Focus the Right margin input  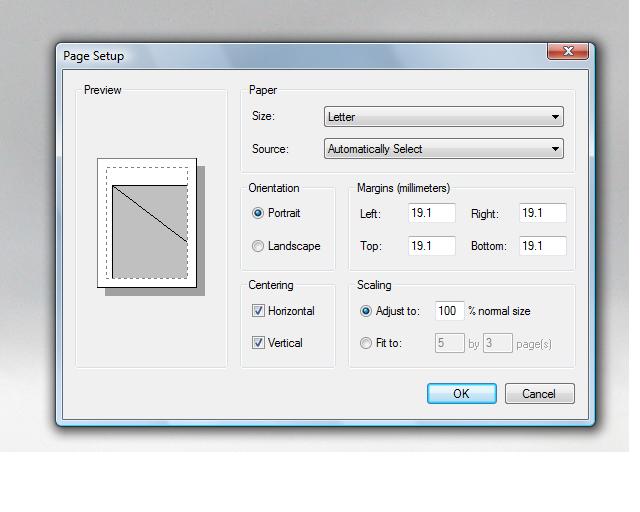pyautogui.click(x=542, y=213)
